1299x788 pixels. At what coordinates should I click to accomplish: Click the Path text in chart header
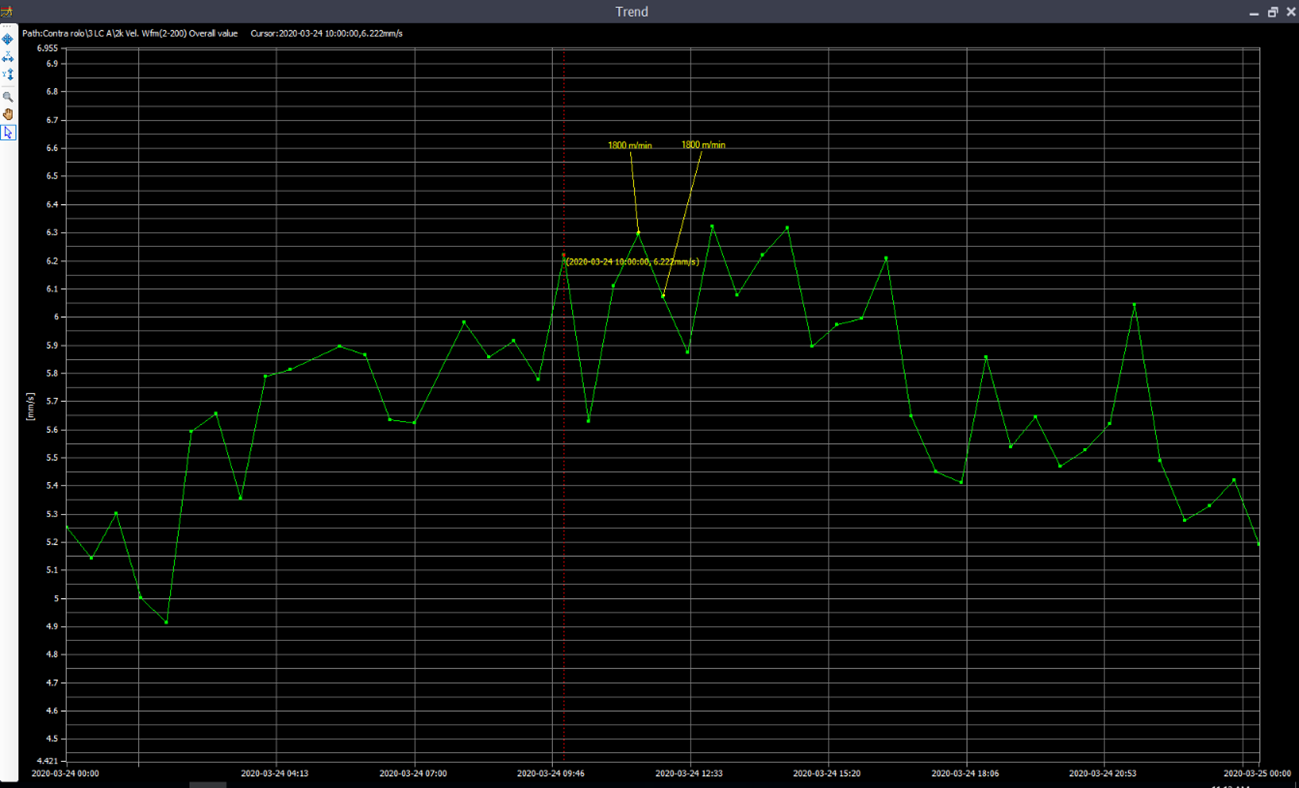130,33
